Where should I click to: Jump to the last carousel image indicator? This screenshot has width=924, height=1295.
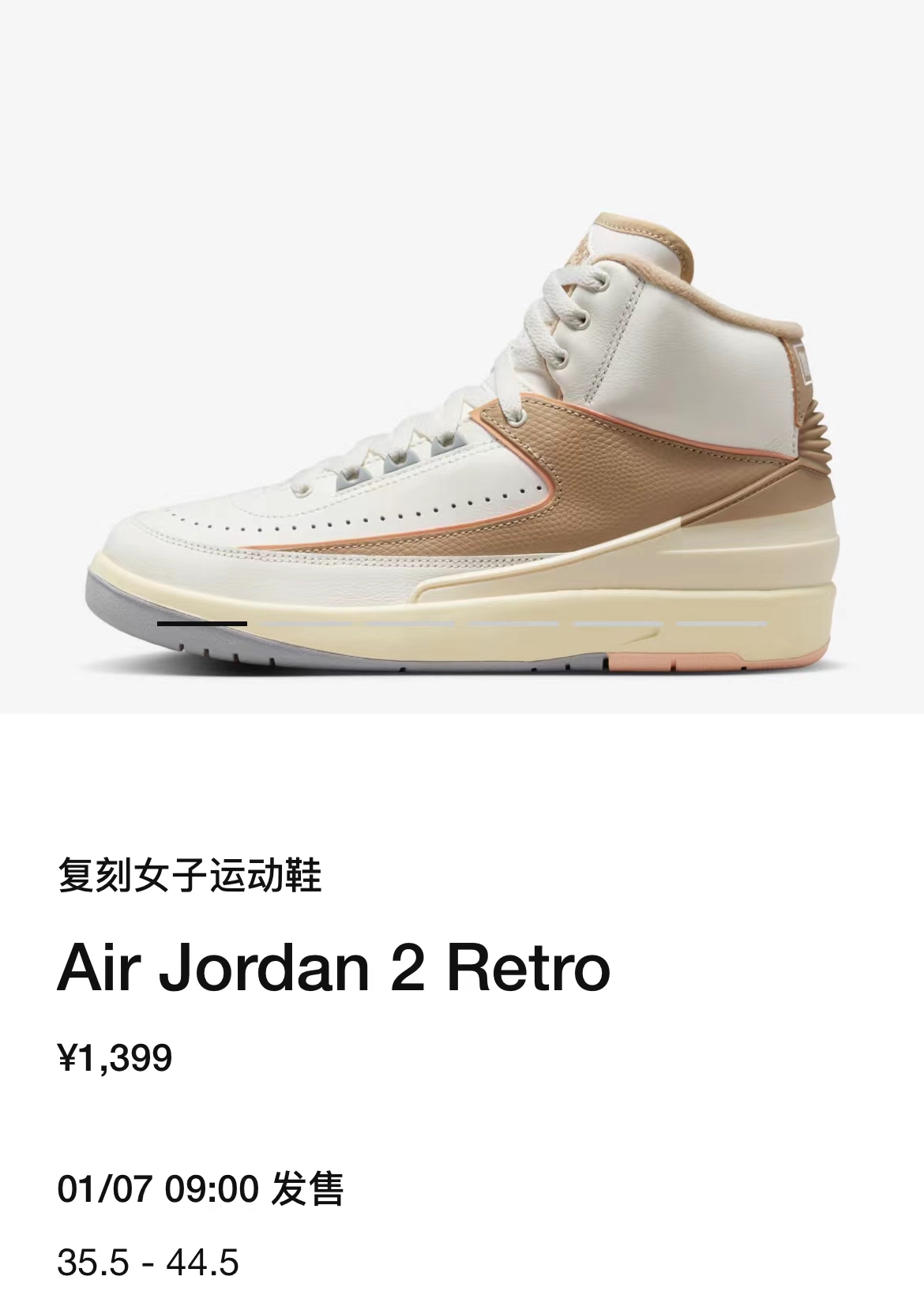click(x=721, y=624)
